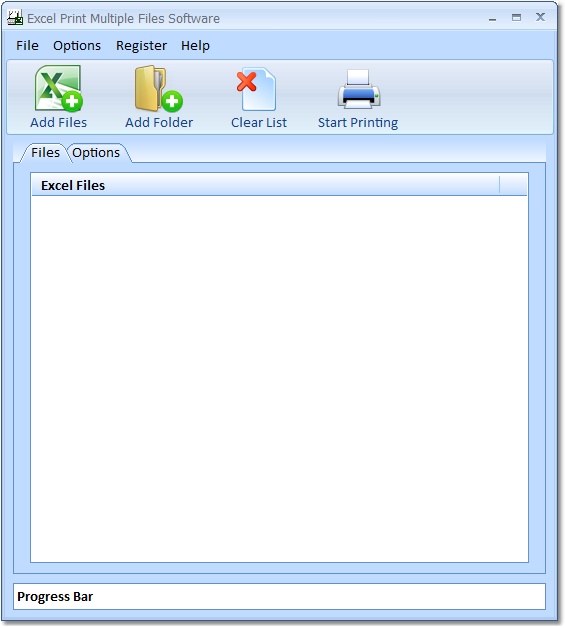
Task: Click the Start Printing printer icon
Action: tap(359, 89)
